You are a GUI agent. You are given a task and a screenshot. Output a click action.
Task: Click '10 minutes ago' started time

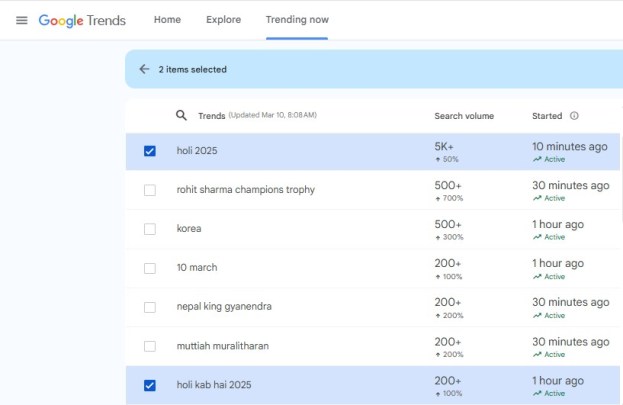[570, 147]
